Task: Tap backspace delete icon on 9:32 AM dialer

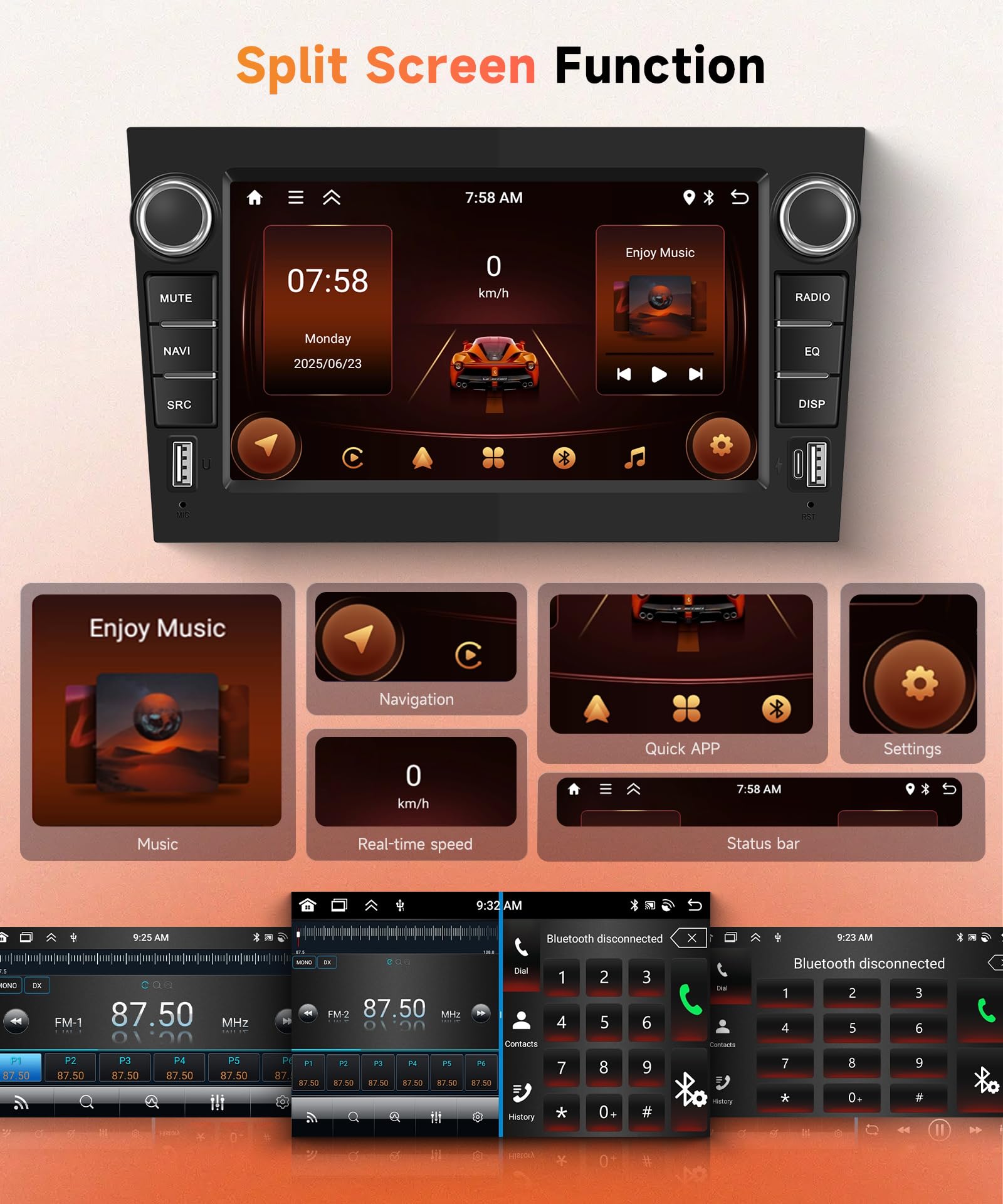Action: 688,938
